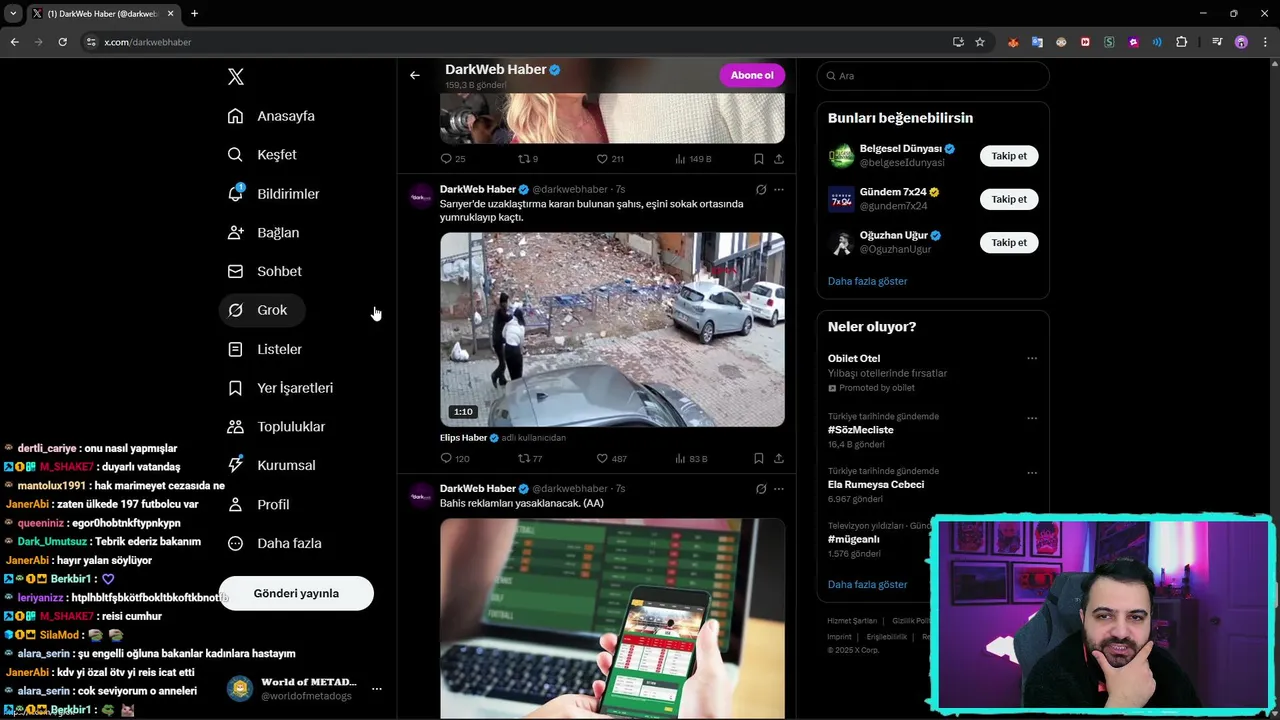View analytics 83 B on Sarıyer post
Image resolution: width=1280 pixels, height=720 pixels.
click(x=691, y=459)
